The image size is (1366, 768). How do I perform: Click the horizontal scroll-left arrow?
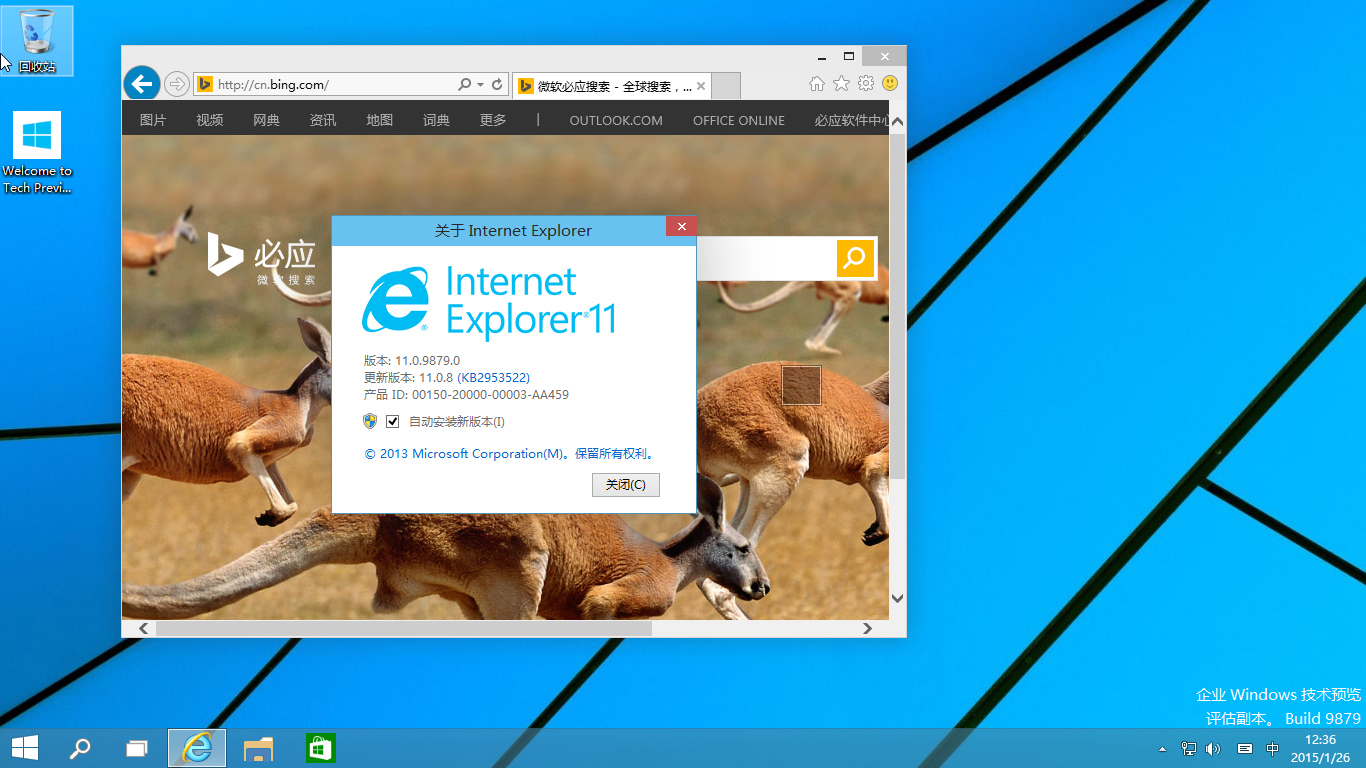pyautogui.click(x=143, y=628)
